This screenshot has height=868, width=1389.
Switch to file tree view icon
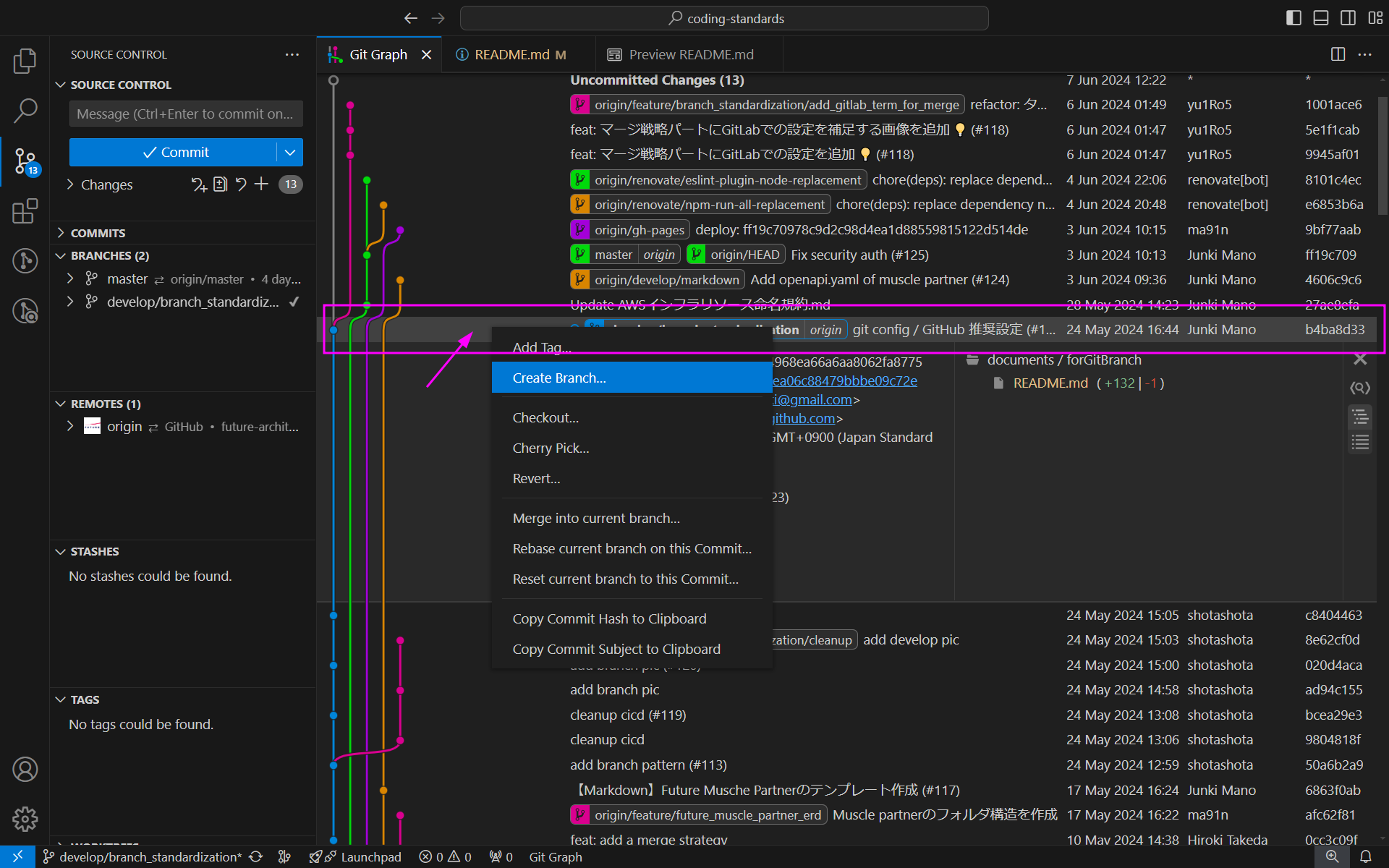coord(1360,417)
